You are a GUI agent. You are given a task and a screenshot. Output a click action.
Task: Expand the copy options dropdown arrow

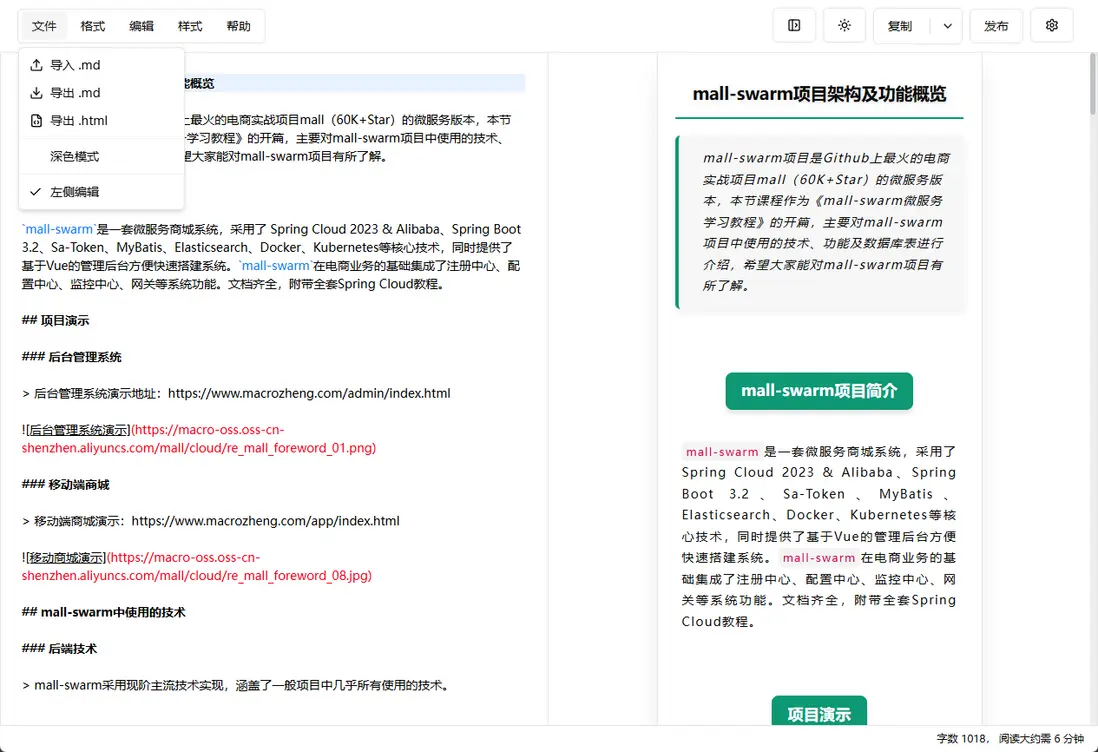click(x=947, y=26)
